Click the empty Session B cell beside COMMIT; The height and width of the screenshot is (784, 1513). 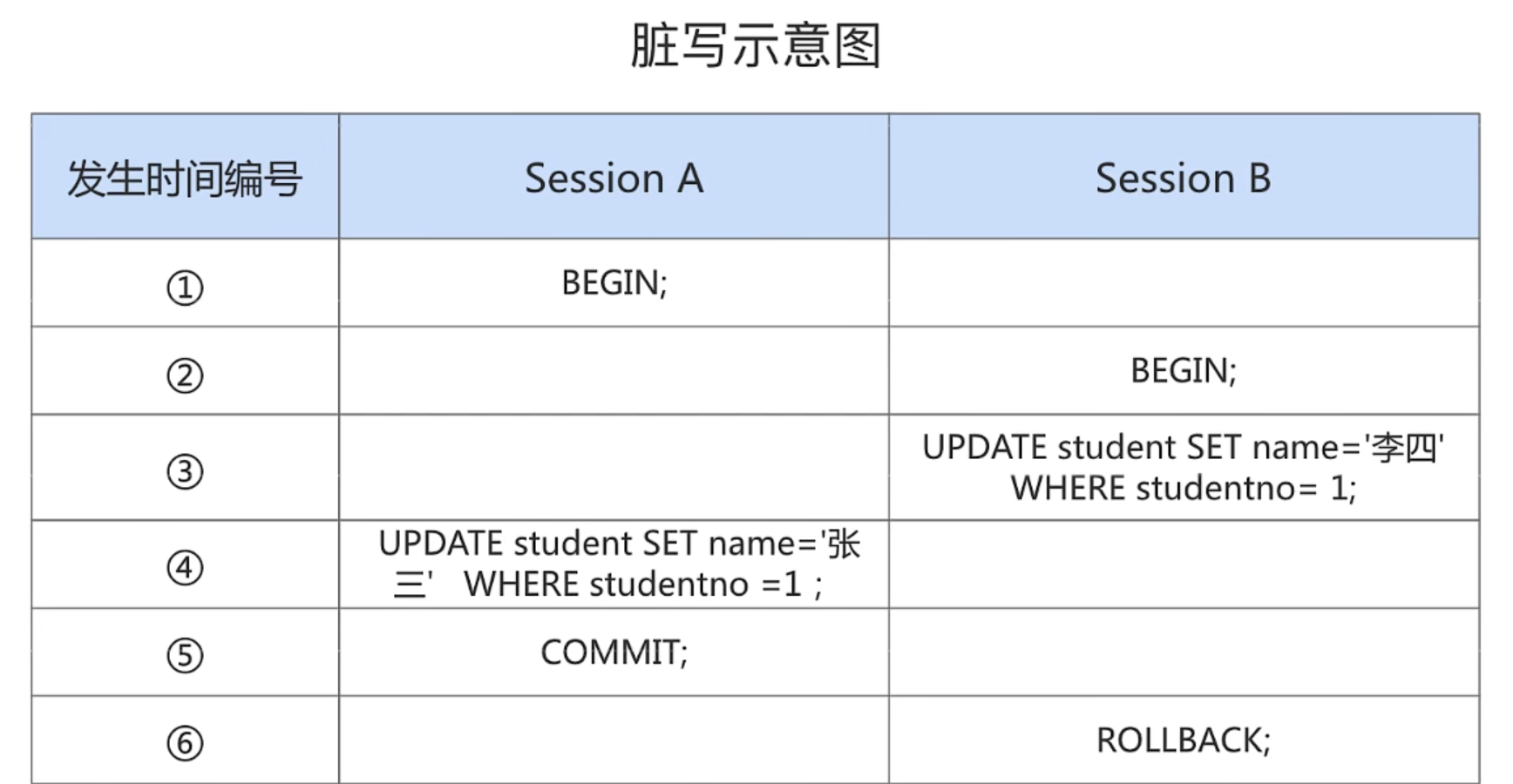click(x=1184, y=652)
